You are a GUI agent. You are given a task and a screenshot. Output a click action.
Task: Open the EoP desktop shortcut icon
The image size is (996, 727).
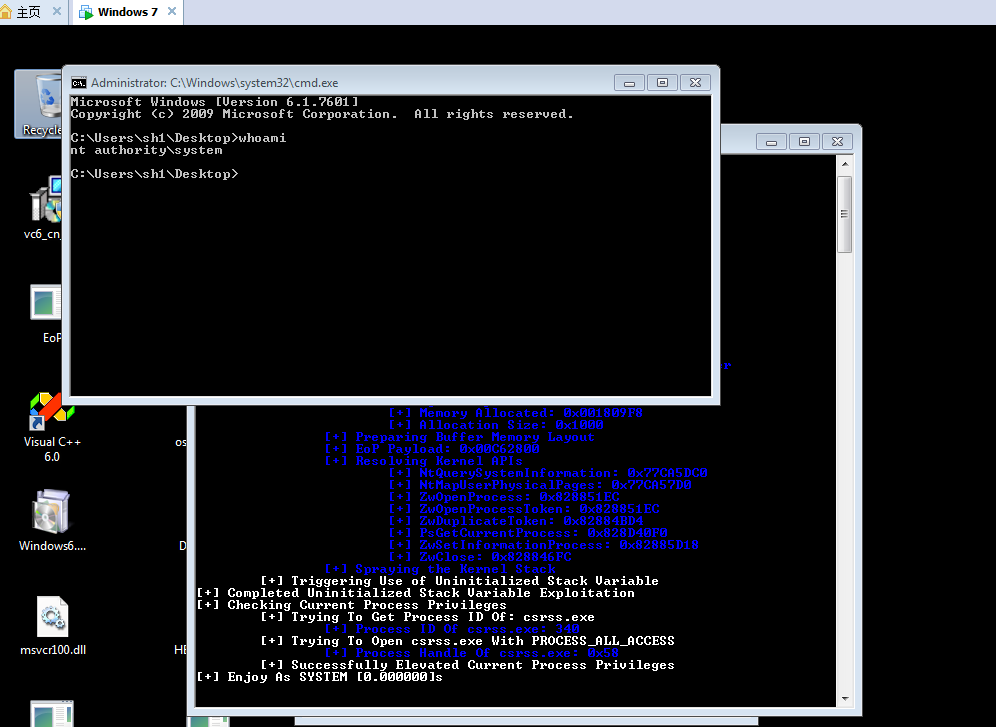pyautogui.click(x=48, y=314)
